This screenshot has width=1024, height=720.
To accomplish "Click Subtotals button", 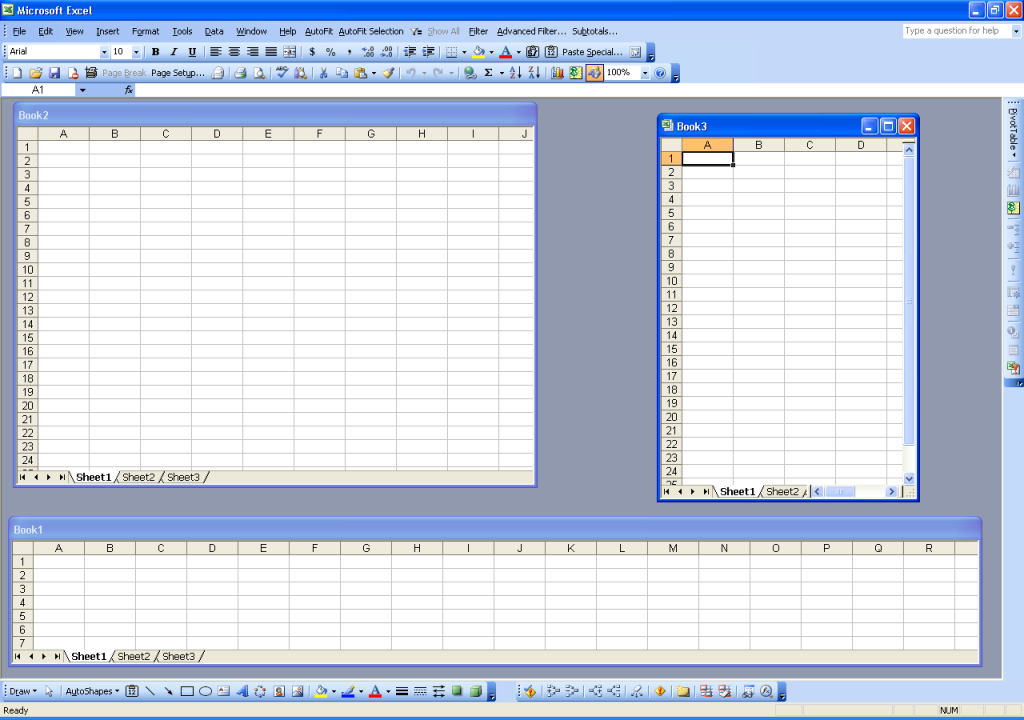I will pos(595,31).
